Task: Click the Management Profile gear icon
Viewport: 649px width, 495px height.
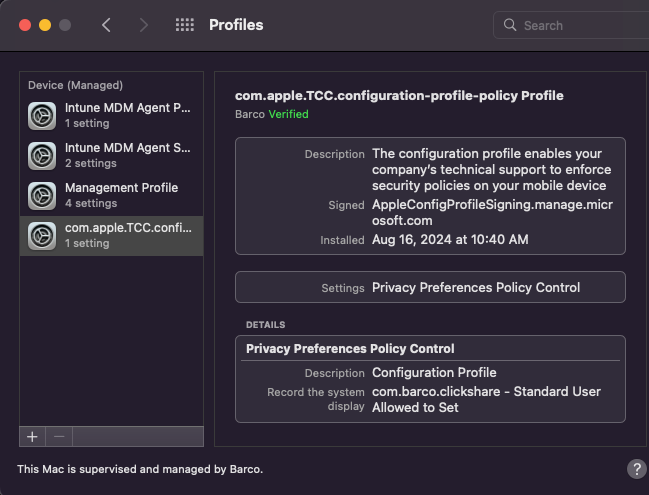Action: point(42,196)
